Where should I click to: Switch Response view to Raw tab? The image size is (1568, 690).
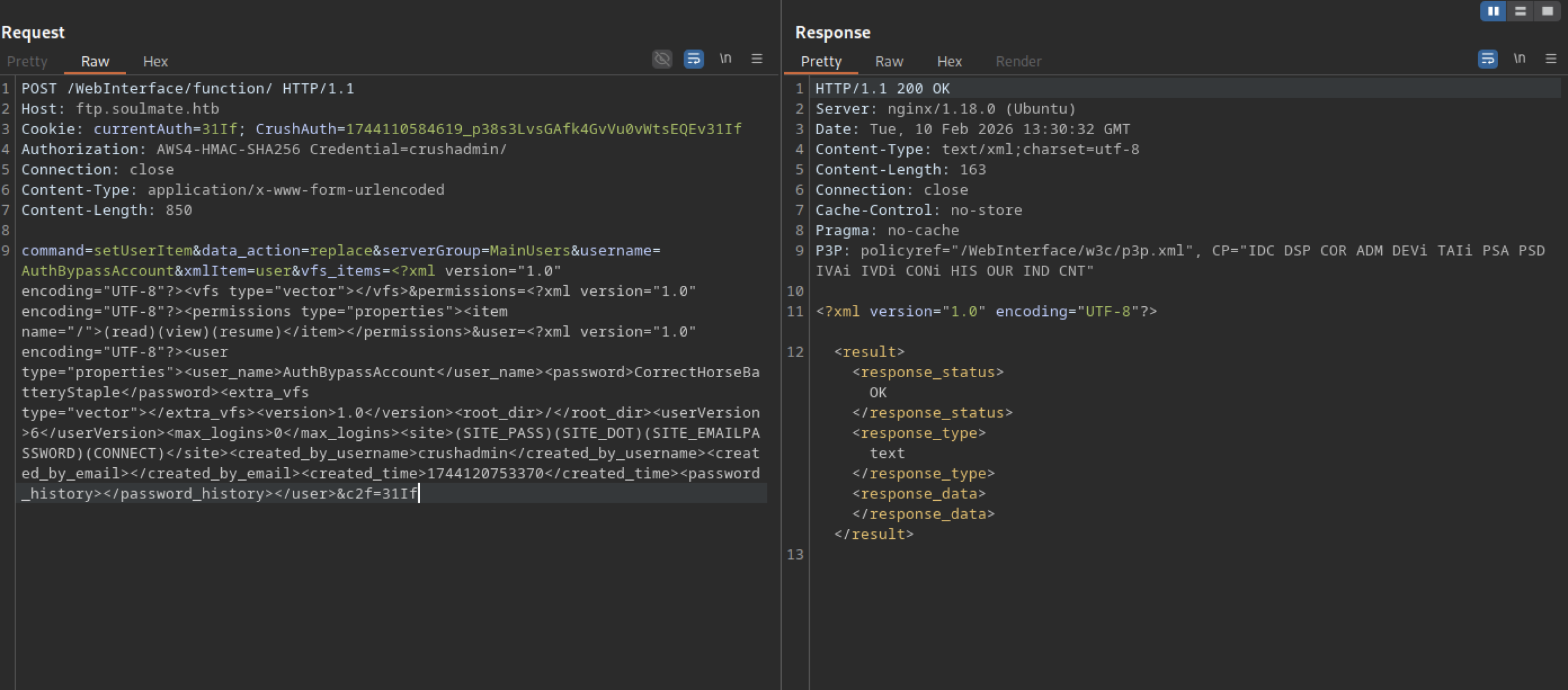click(x=889, y=61)
